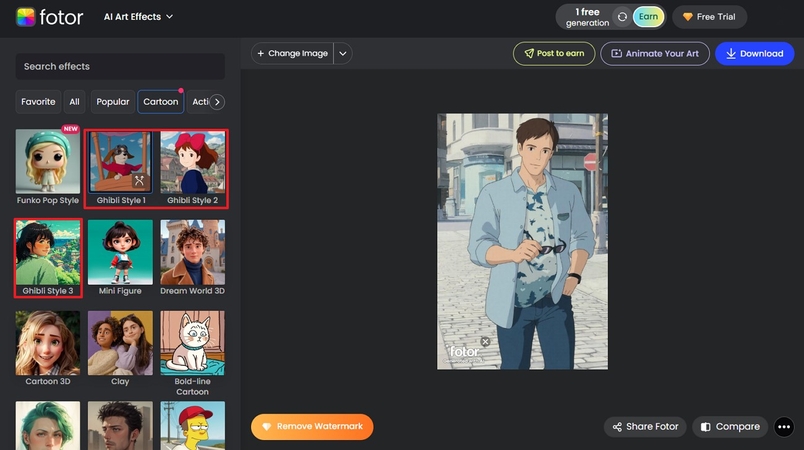
Task: Click the crop icon on Ghibli Style 1
Action: pos(139,180)
